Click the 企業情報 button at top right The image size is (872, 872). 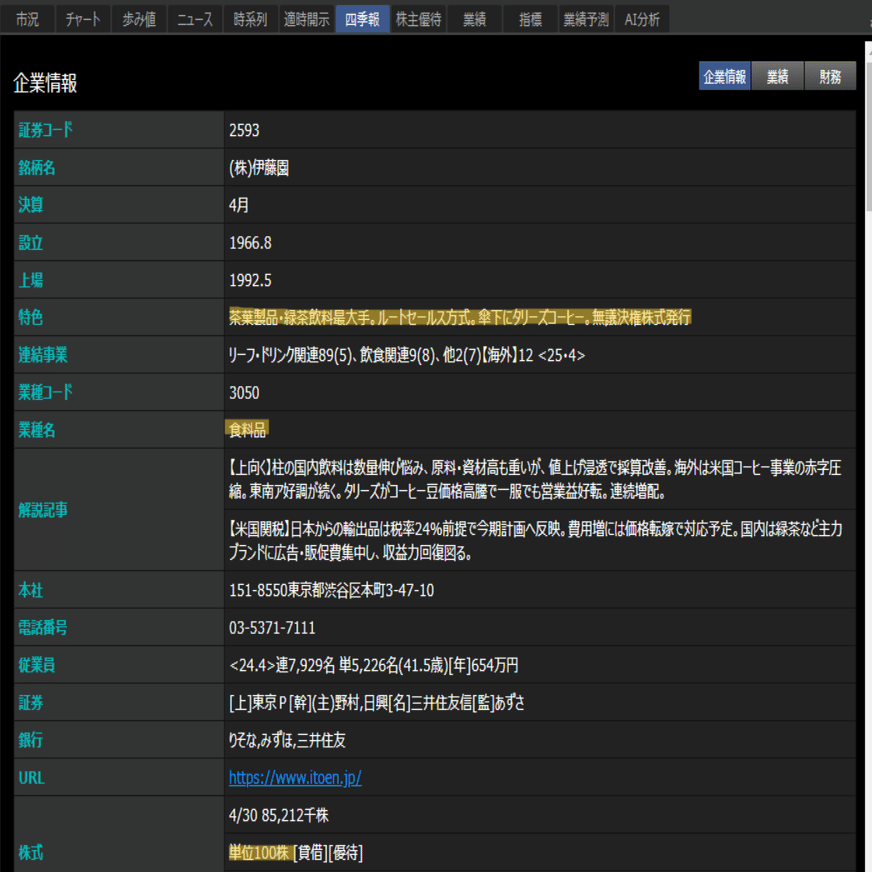(723, 75)
